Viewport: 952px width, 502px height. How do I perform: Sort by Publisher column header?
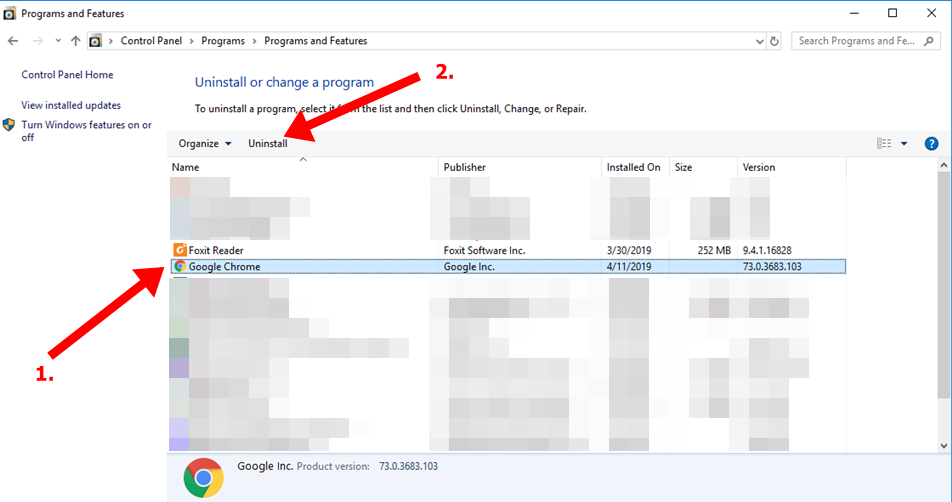click(x=520, y=167)
